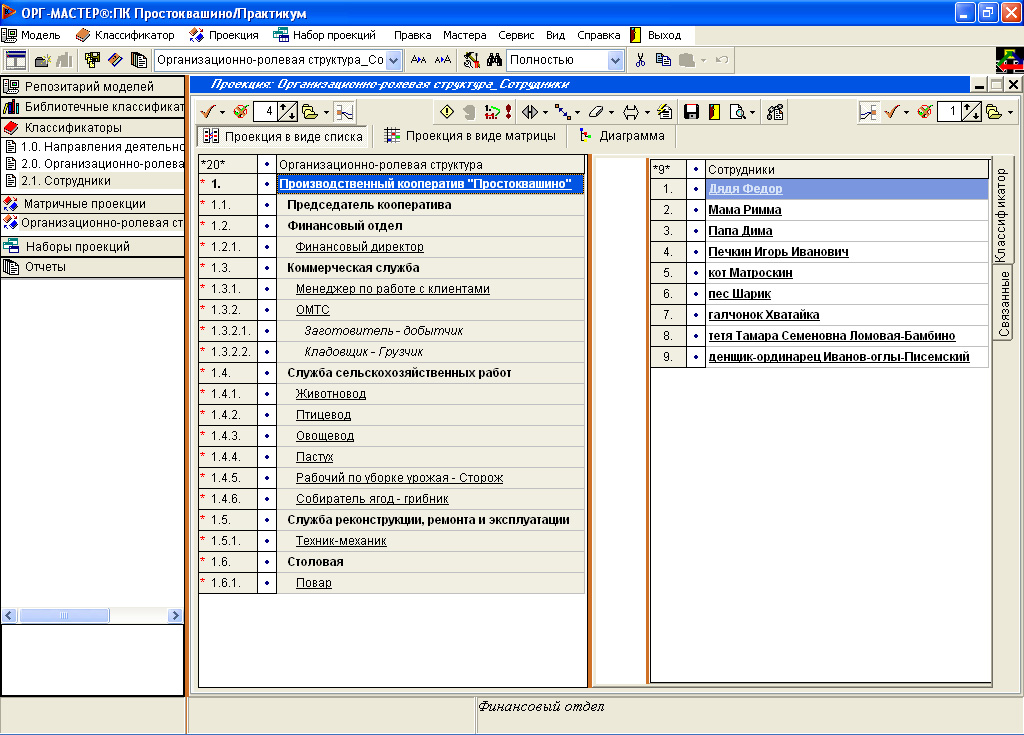Image resolution: width=1024 pixels, height=735 pixels.
Task: Open the 'Полностью' search mode dropdown
Action: pos(616,60)
